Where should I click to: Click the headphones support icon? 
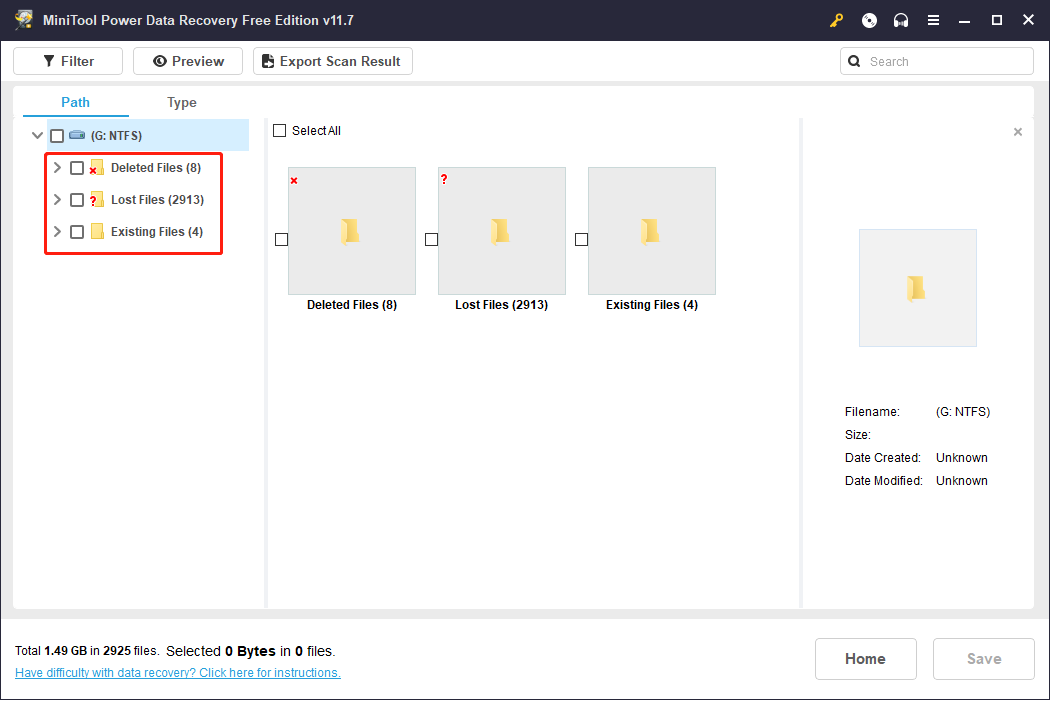click(x=901, y=20)
